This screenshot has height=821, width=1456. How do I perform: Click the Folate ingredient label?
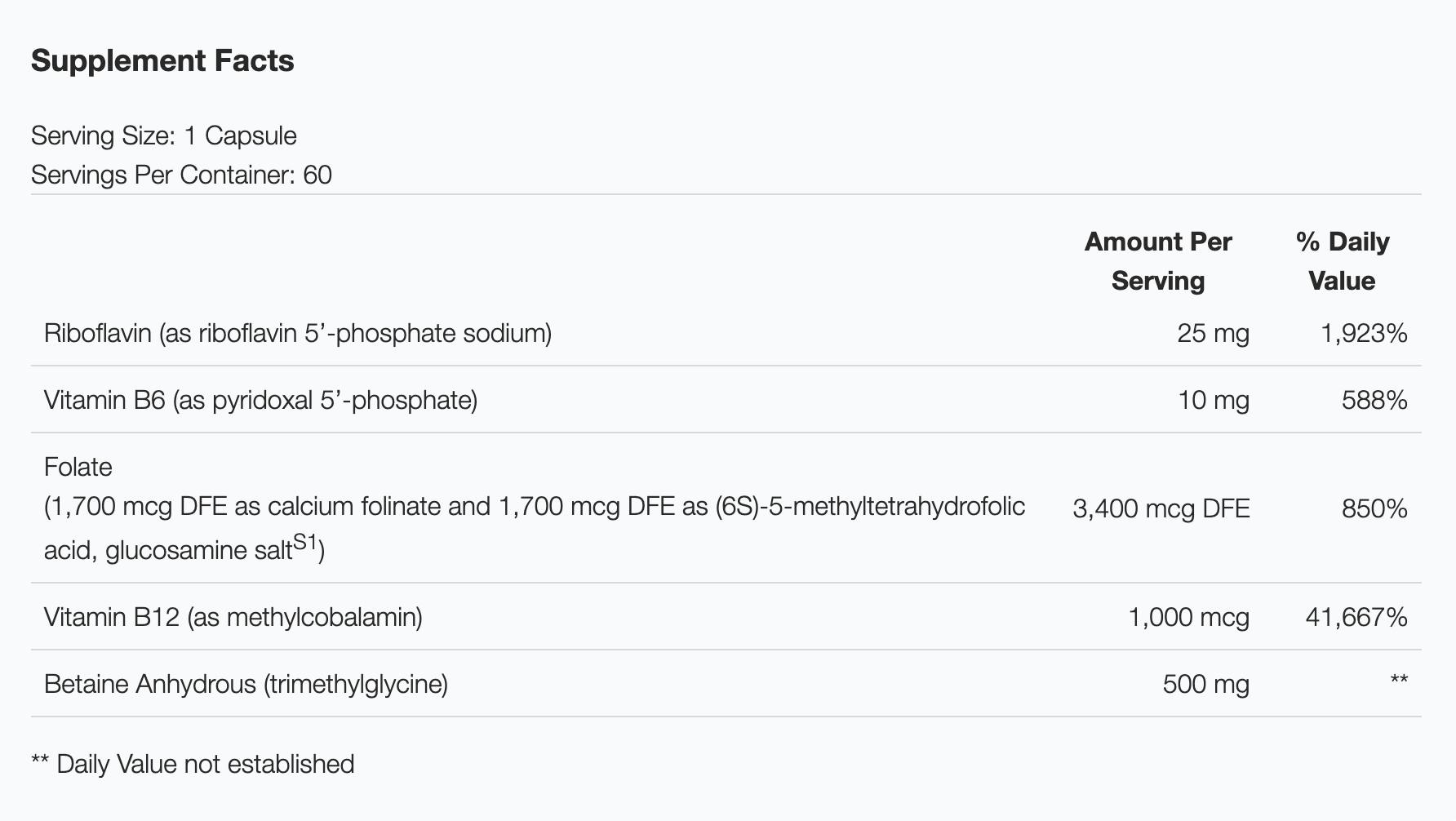pos(78,467)
